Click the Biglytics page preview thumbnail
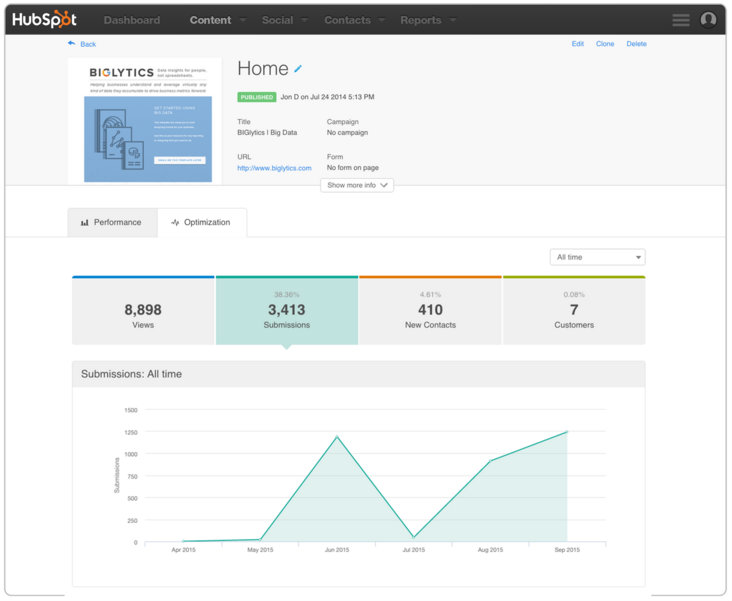The image size is (732, 601). coord(145,121)
